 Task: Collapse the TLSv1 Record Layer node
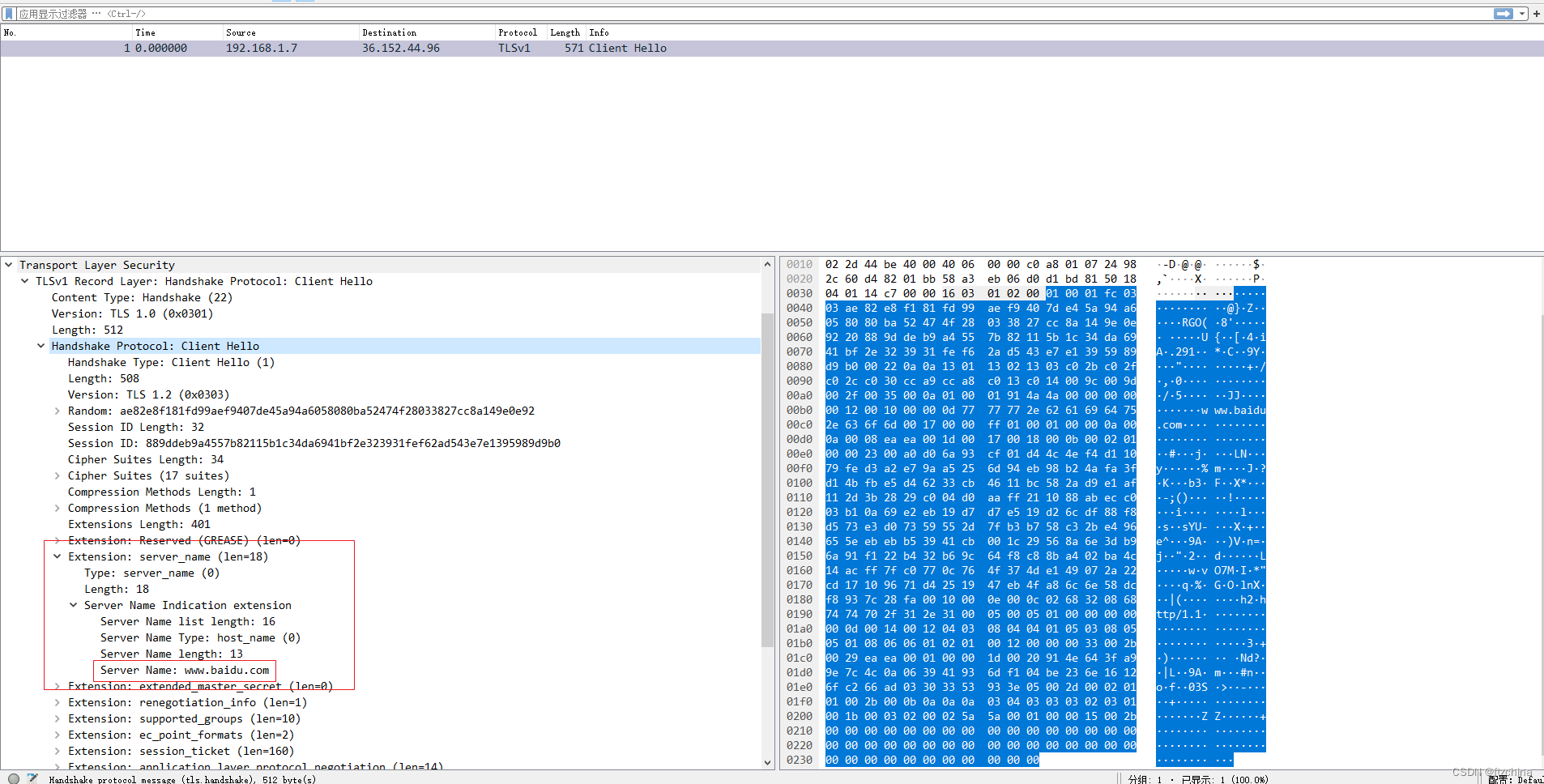[x=24, y=281]
